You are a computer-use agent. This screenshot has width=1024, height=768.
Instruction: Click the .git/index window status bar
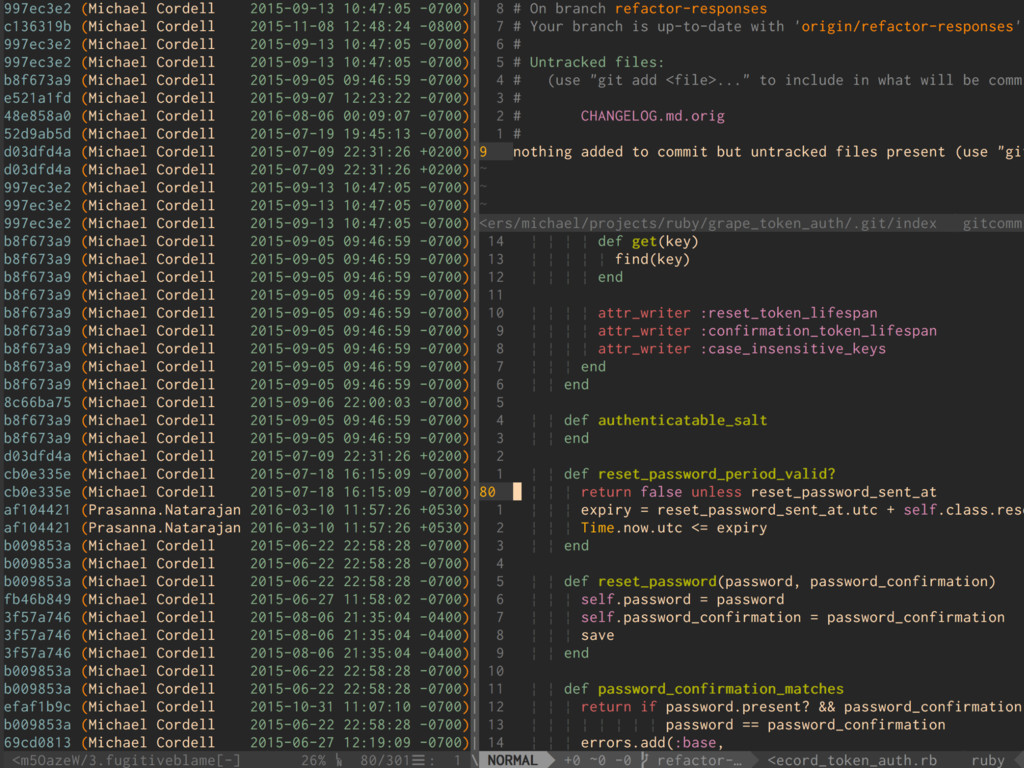[x=752, y=223]
